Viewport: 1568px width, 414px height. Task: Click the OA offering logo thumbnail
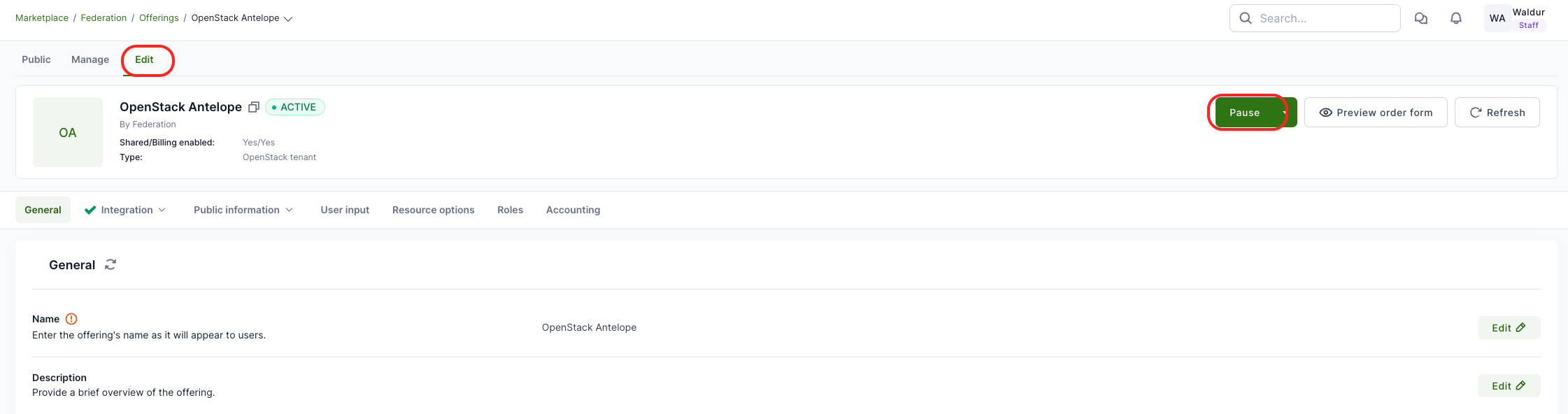(x=68, y=132)
